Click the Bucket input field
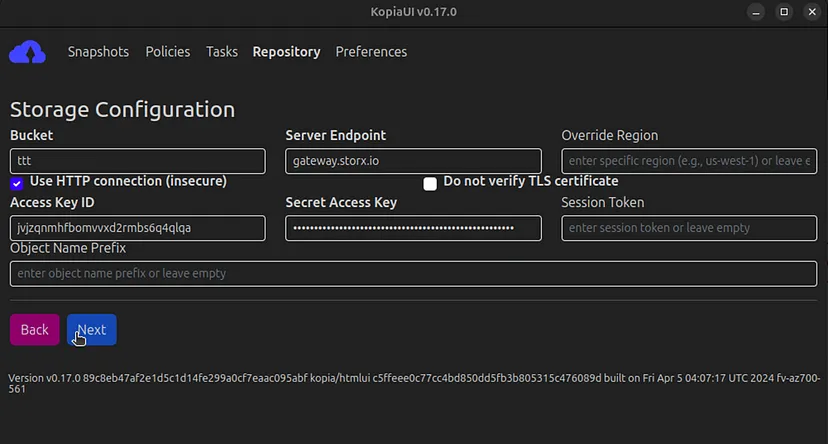This screenshot has width=828, height=444. coord(137,161)
